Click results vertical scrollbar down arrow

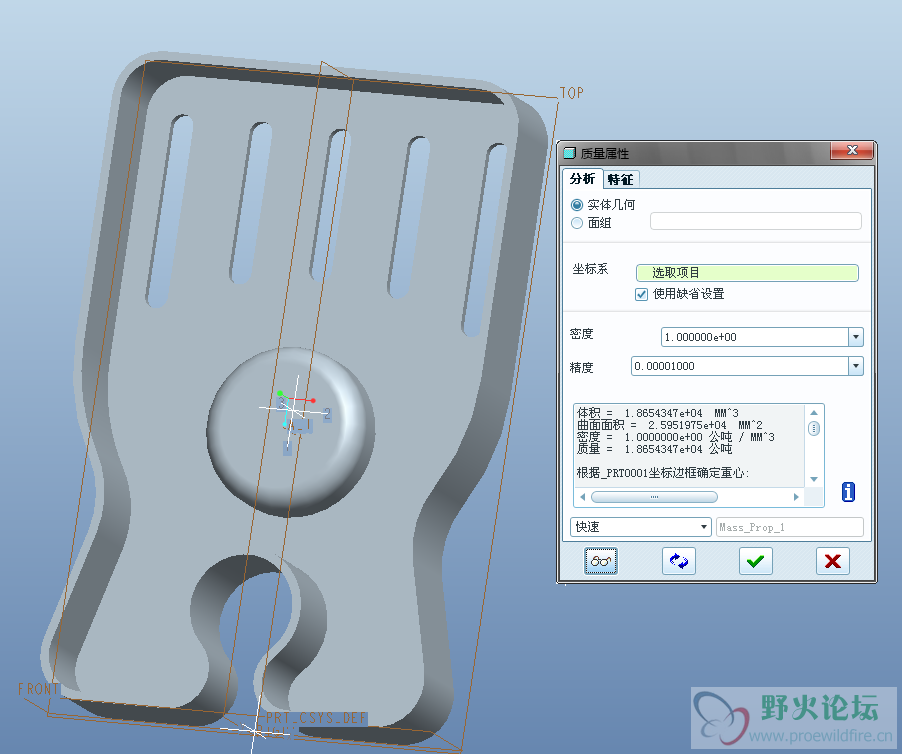click(814, 479)
